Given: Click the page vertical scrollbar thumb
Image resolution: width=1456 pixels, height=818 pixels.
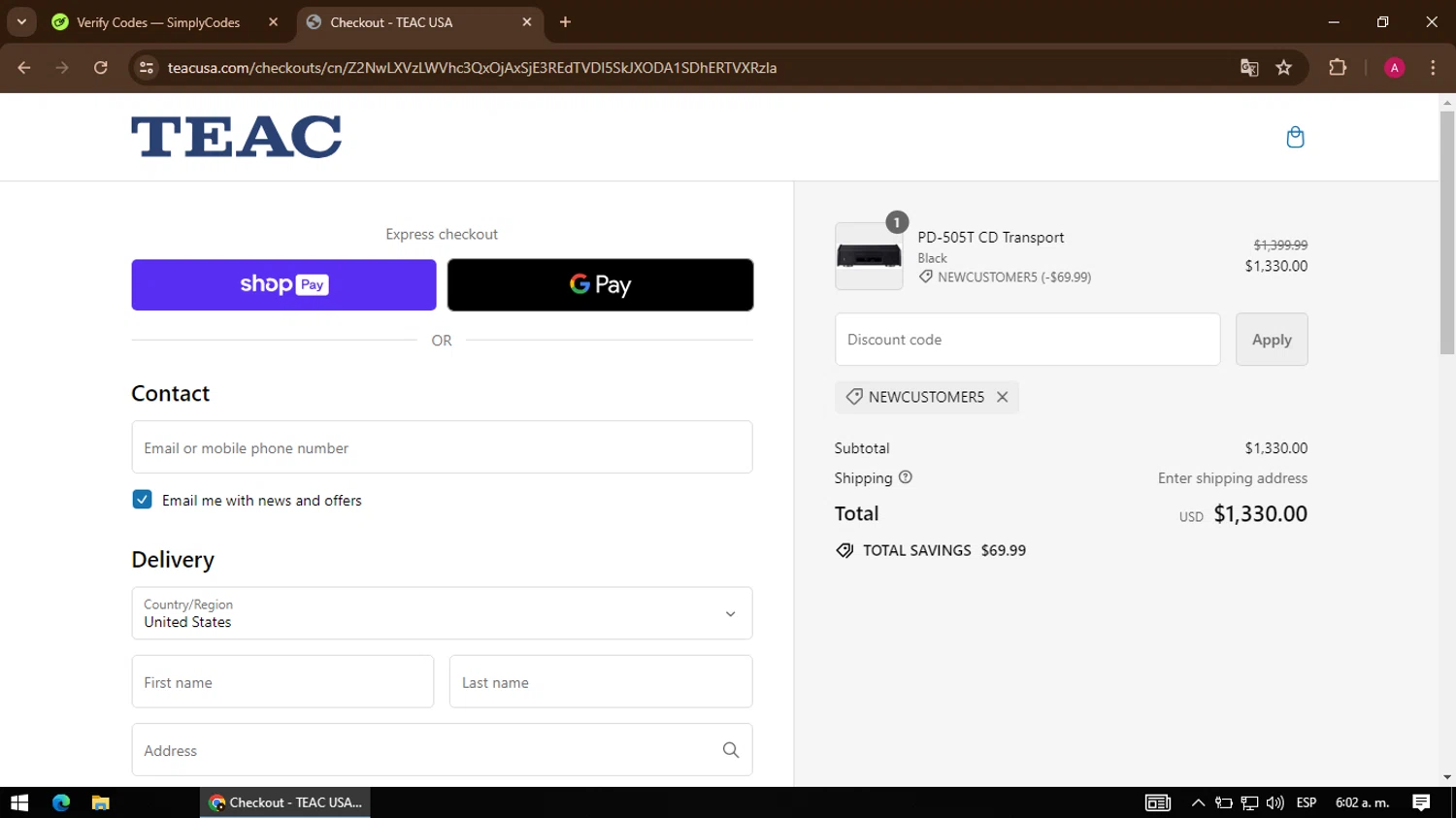Looking at the screenshot, I should point(1447,233).
